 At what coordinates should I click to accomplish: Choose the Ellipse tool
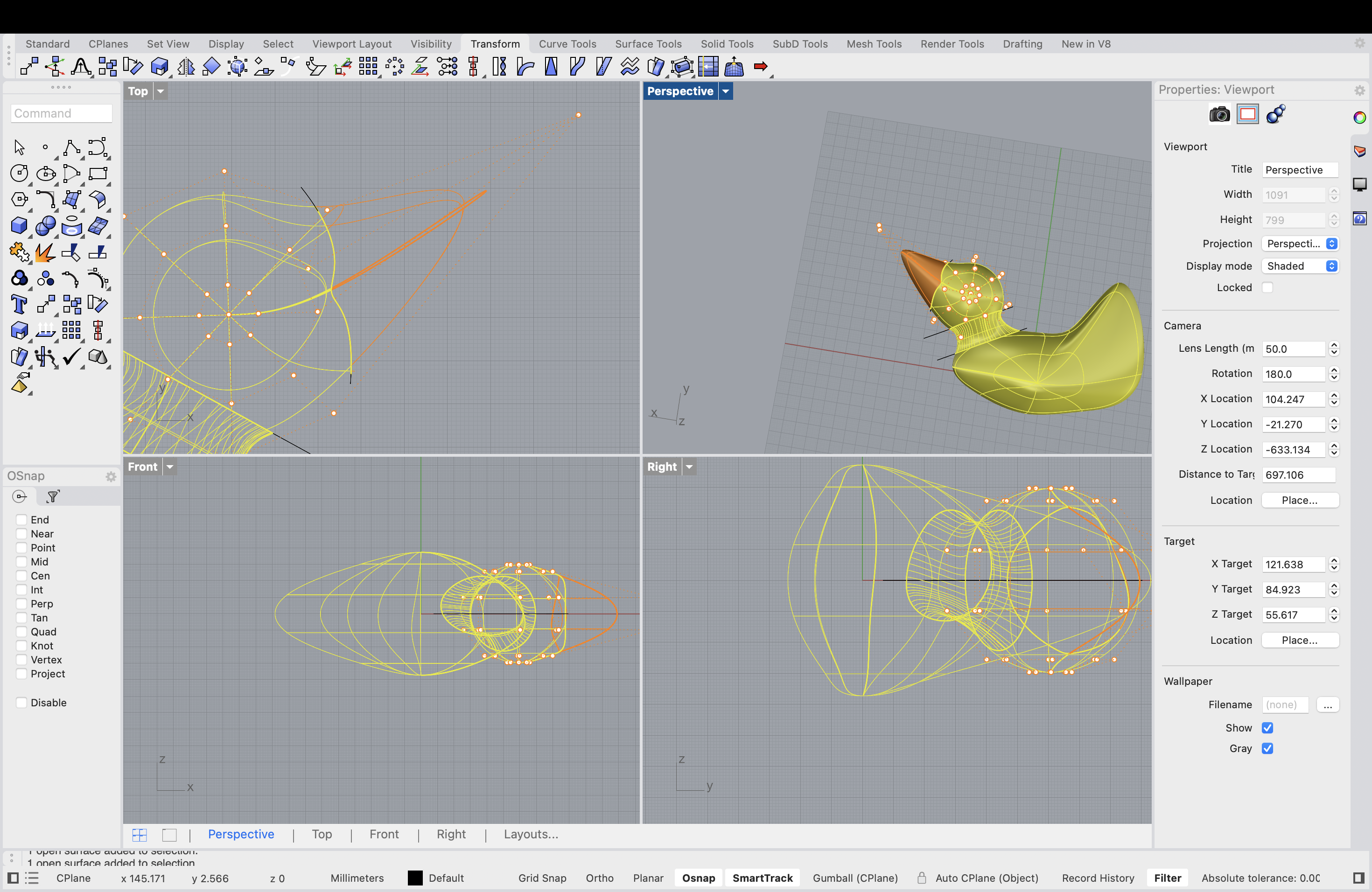46,174
